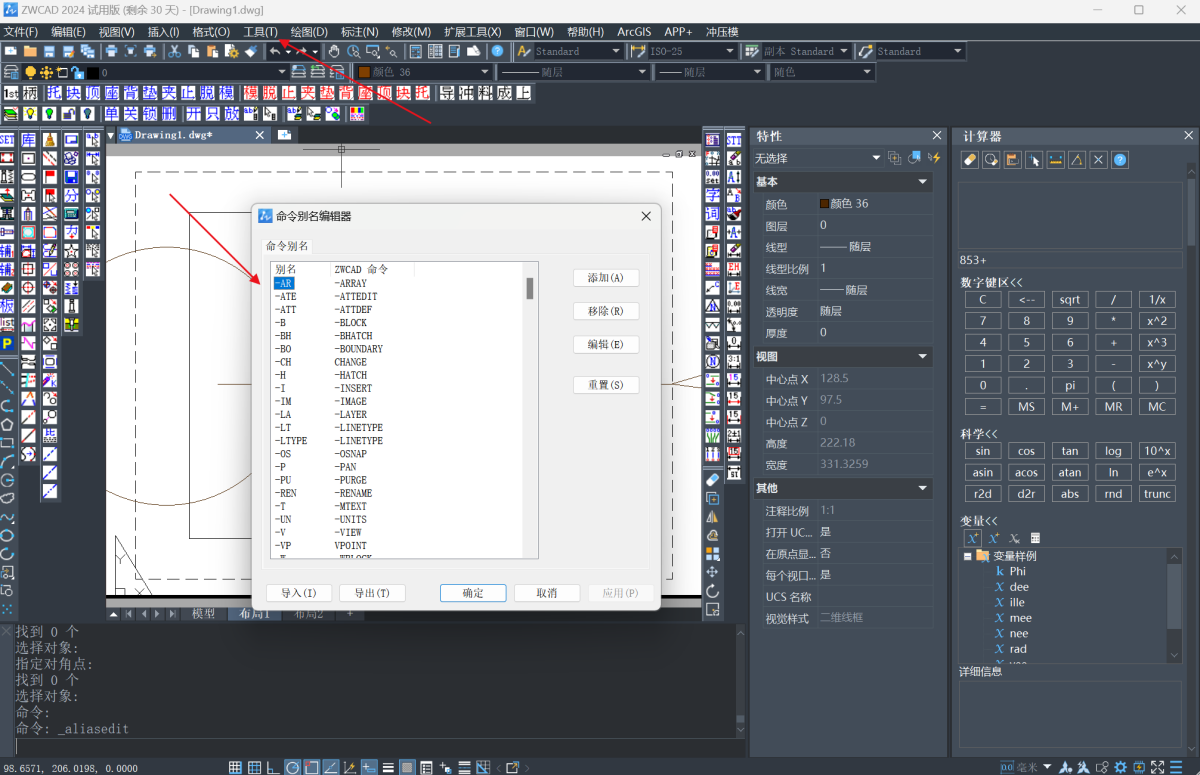1200x775 pixels.
Task: Open the layer name dropdown showing 0
Action: click(x=282, y=72)
